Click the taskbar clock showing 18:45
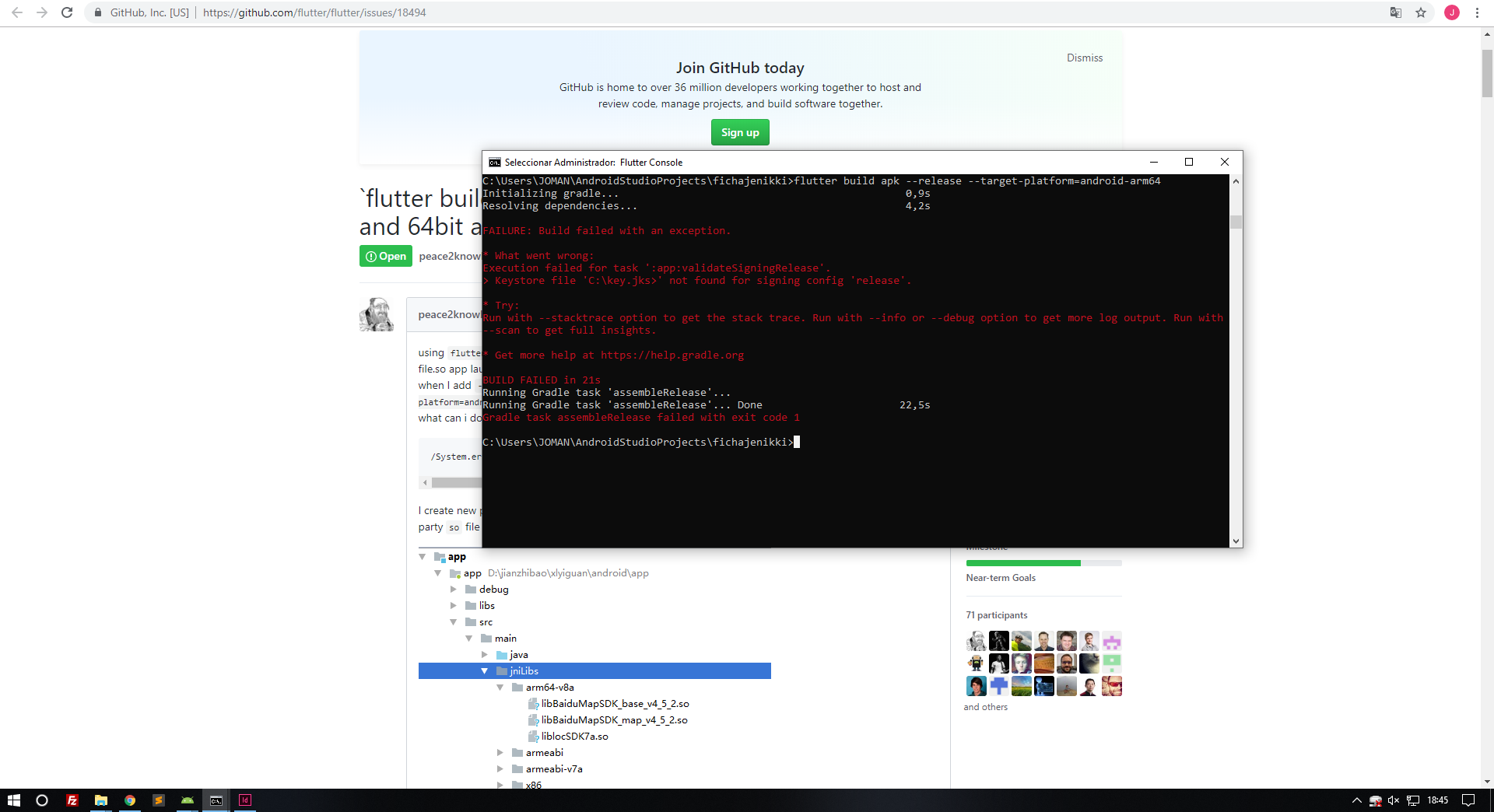Image resolution: width=1494 pixels, height=812 pixels. click(1437, 800)
